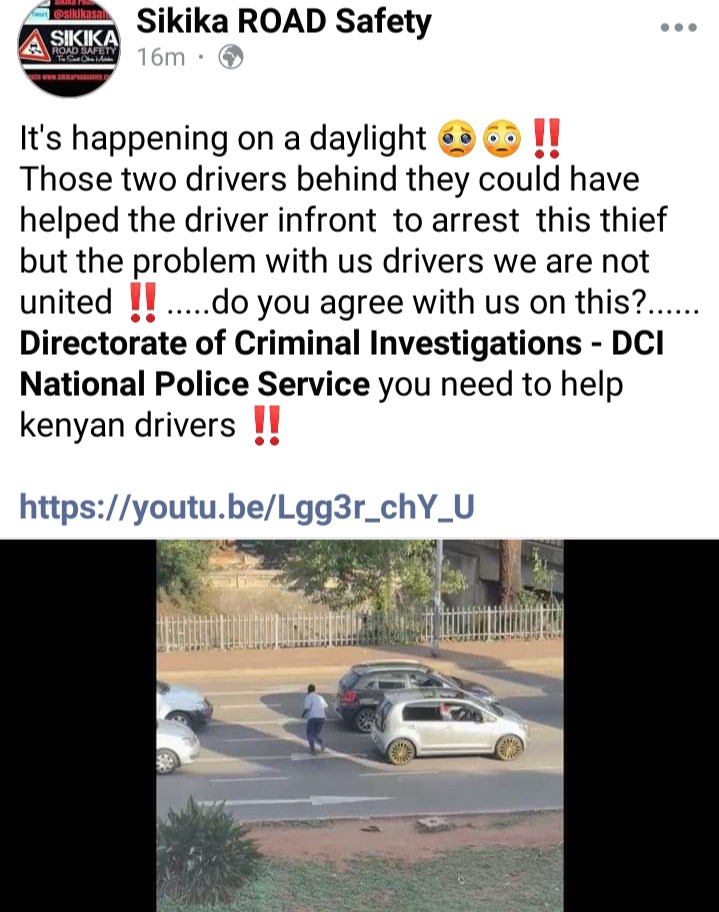The height and width of the screenshot is (912, 719).
Task: Click the warning triangle in Sikika logo
Action: 34,47
